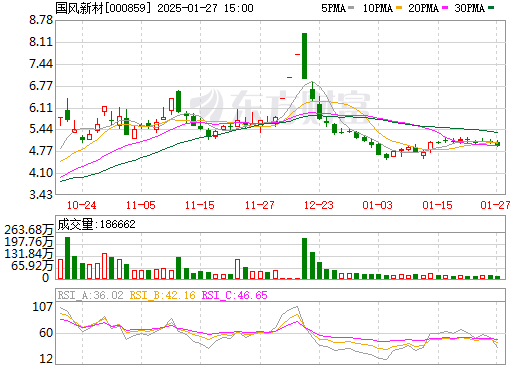This screenshot has width=520, height=365.
Task: Click the RSI_C:46.65 indicator label
Action: click(x=235, y=295)
